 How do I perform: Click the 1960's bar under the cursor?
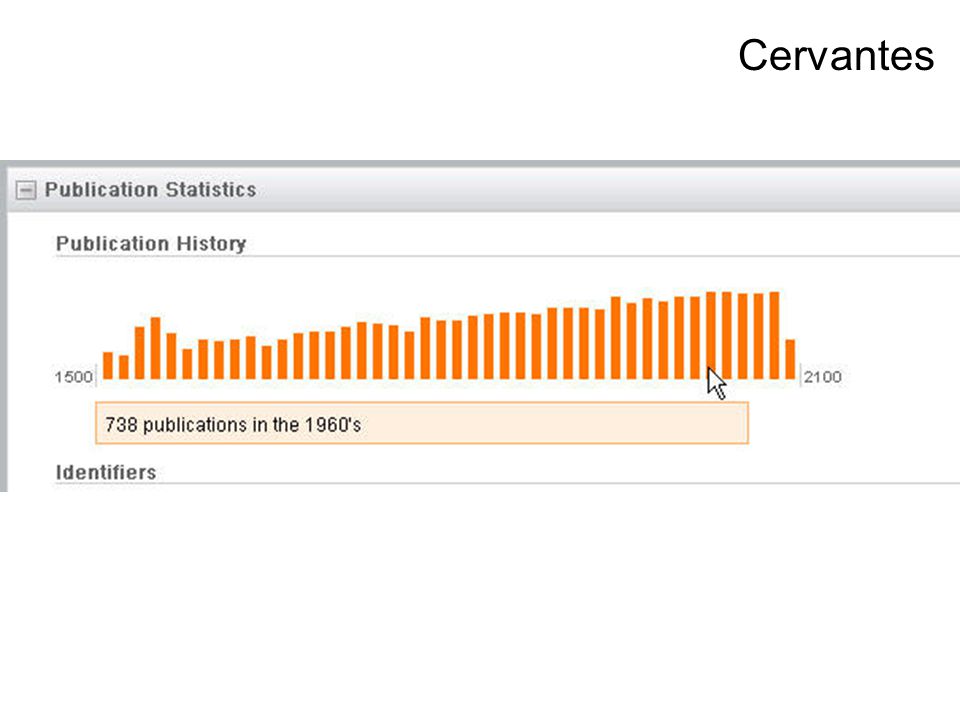(711, 336)
